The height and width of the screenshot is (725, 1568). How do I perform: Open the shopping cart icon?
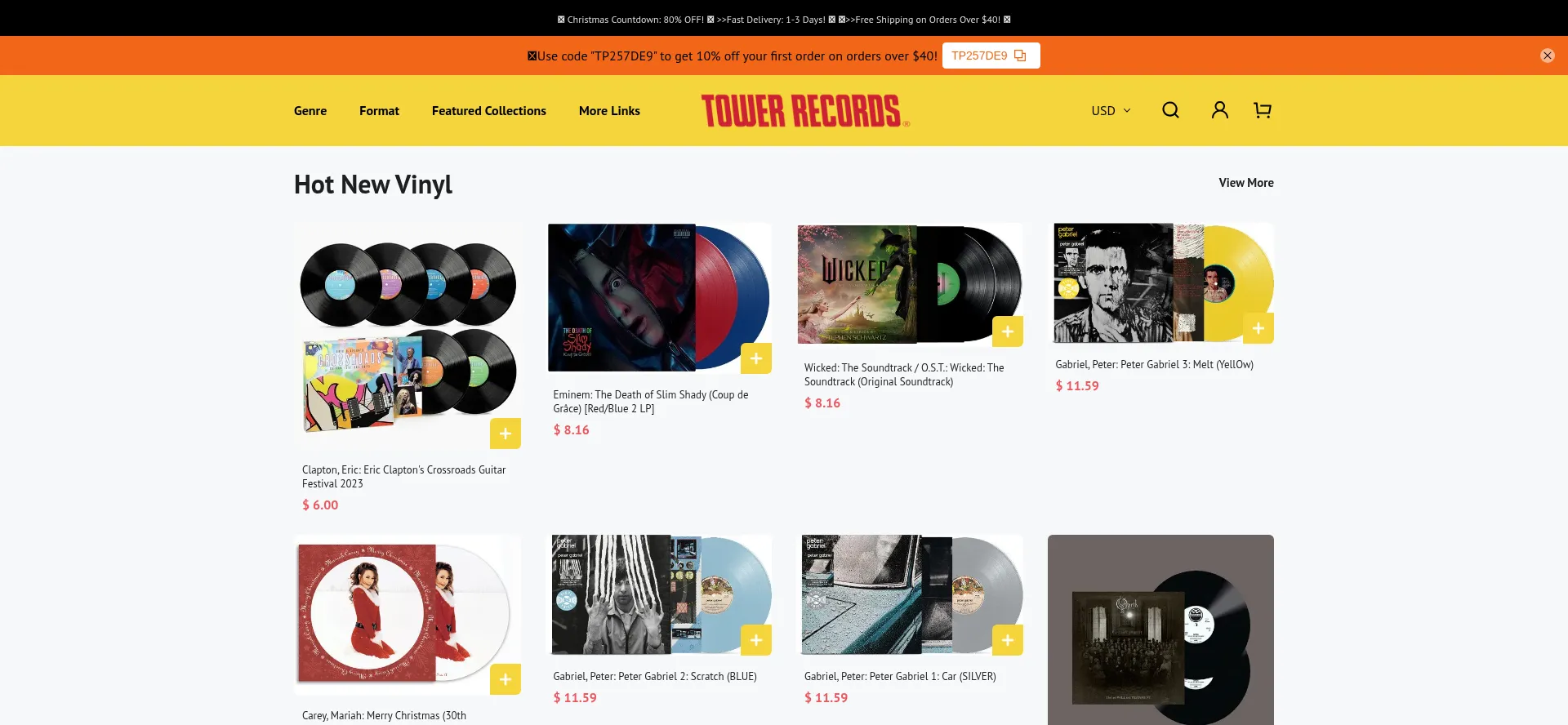point(1263,110)
